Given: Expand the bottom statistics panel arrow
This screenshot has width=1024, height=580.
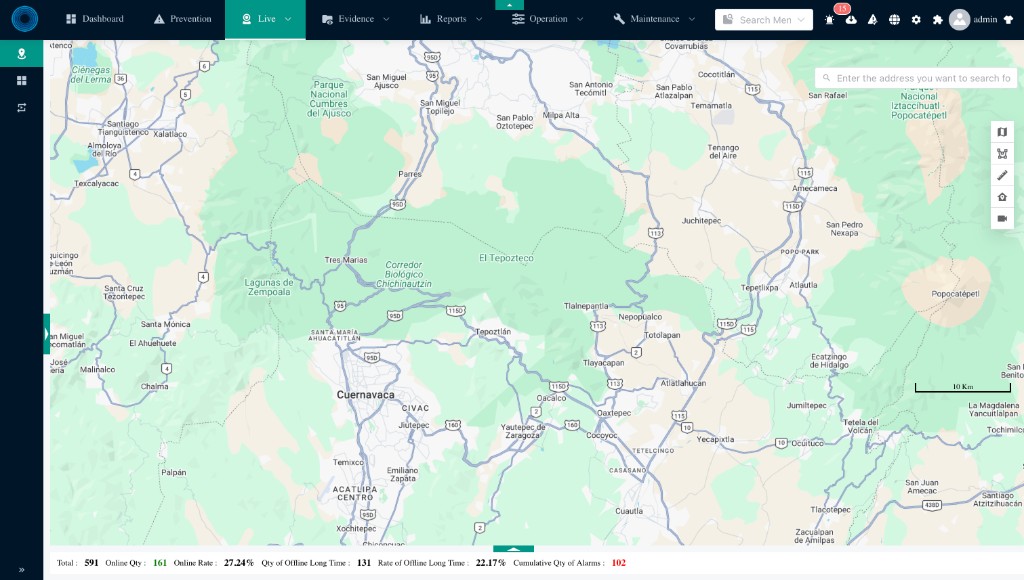Looking at the screenshot, I should point(513,549).
